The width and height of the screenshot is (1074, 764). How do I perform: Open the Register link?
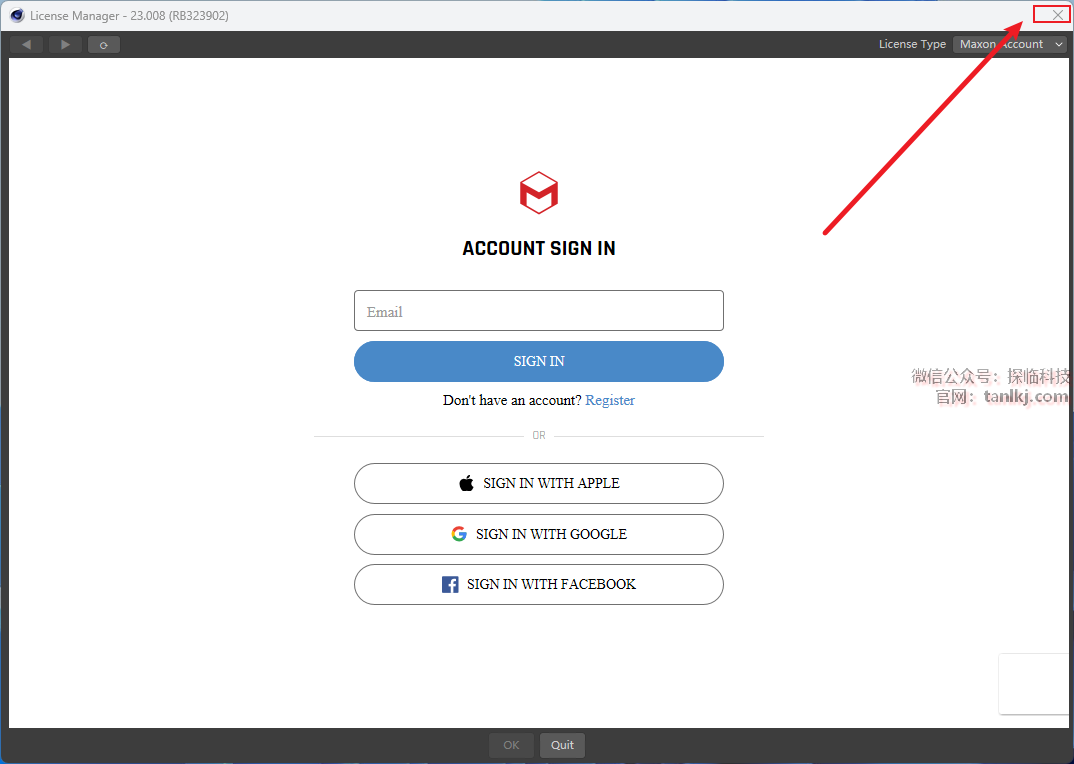610,400
